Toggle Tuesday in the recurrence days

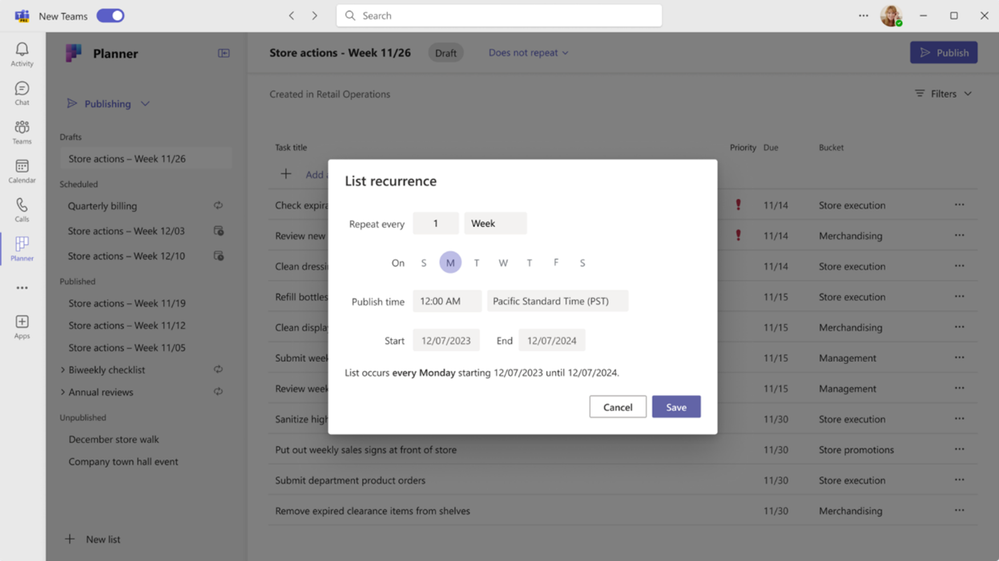click(477, 263)
